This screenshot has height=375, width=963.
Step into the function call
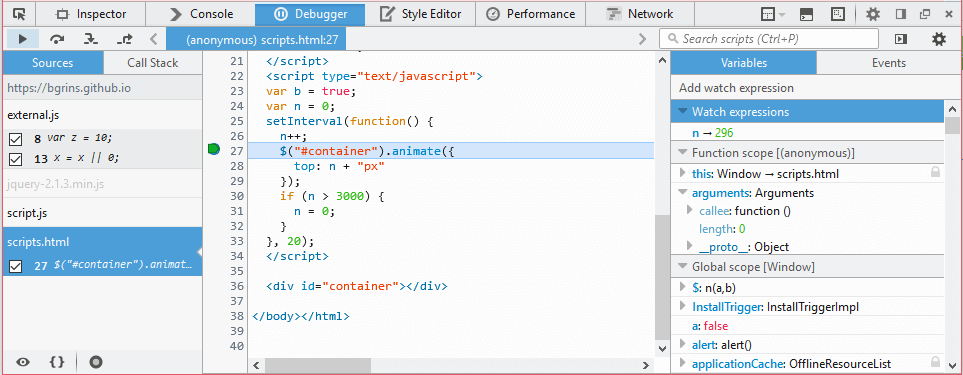[x=91, y=39]
